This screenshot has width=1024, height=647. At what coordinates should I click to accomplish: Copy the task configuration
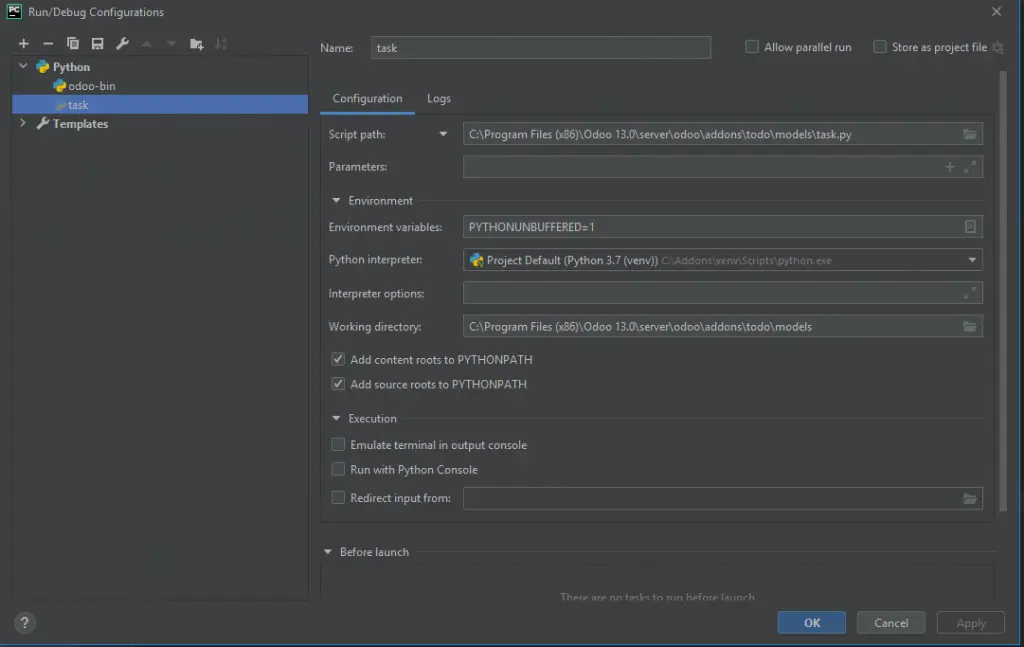click(71, 43)
